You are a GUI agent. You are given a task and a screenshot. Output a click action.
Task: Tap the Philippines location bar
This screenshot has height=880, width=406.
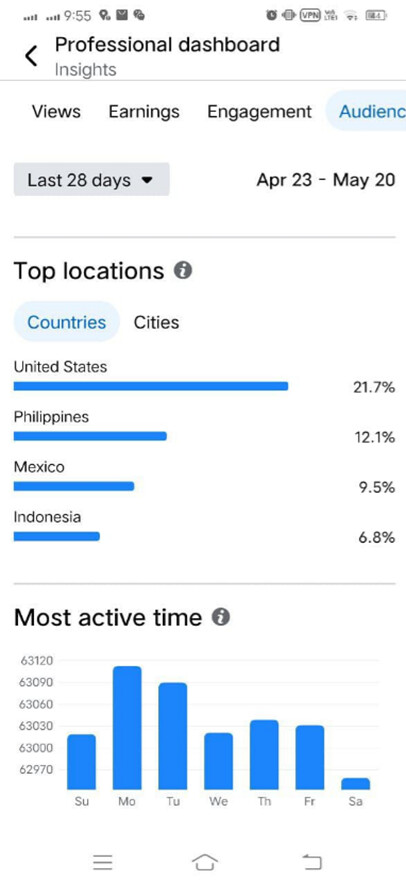coord(90,436)
